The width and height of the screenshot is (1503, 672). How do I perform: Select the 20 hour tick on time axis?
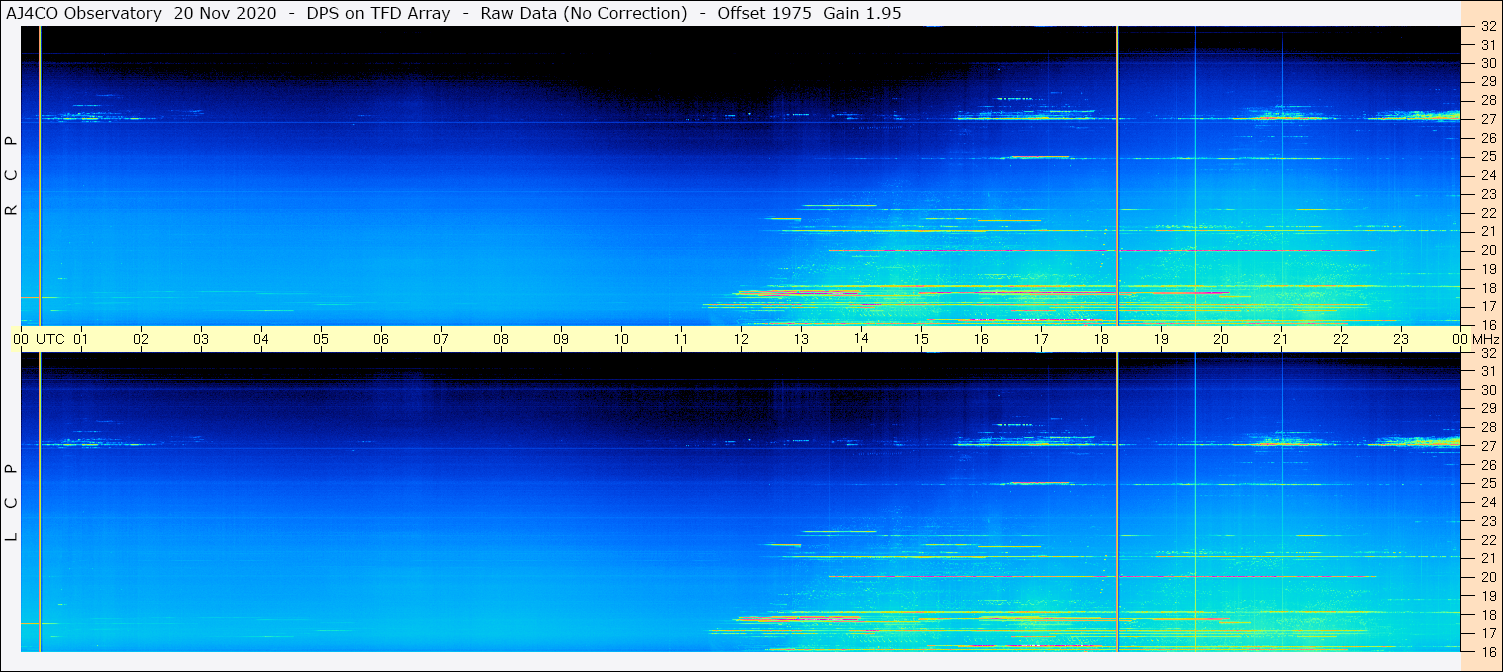click(1221, 339)
